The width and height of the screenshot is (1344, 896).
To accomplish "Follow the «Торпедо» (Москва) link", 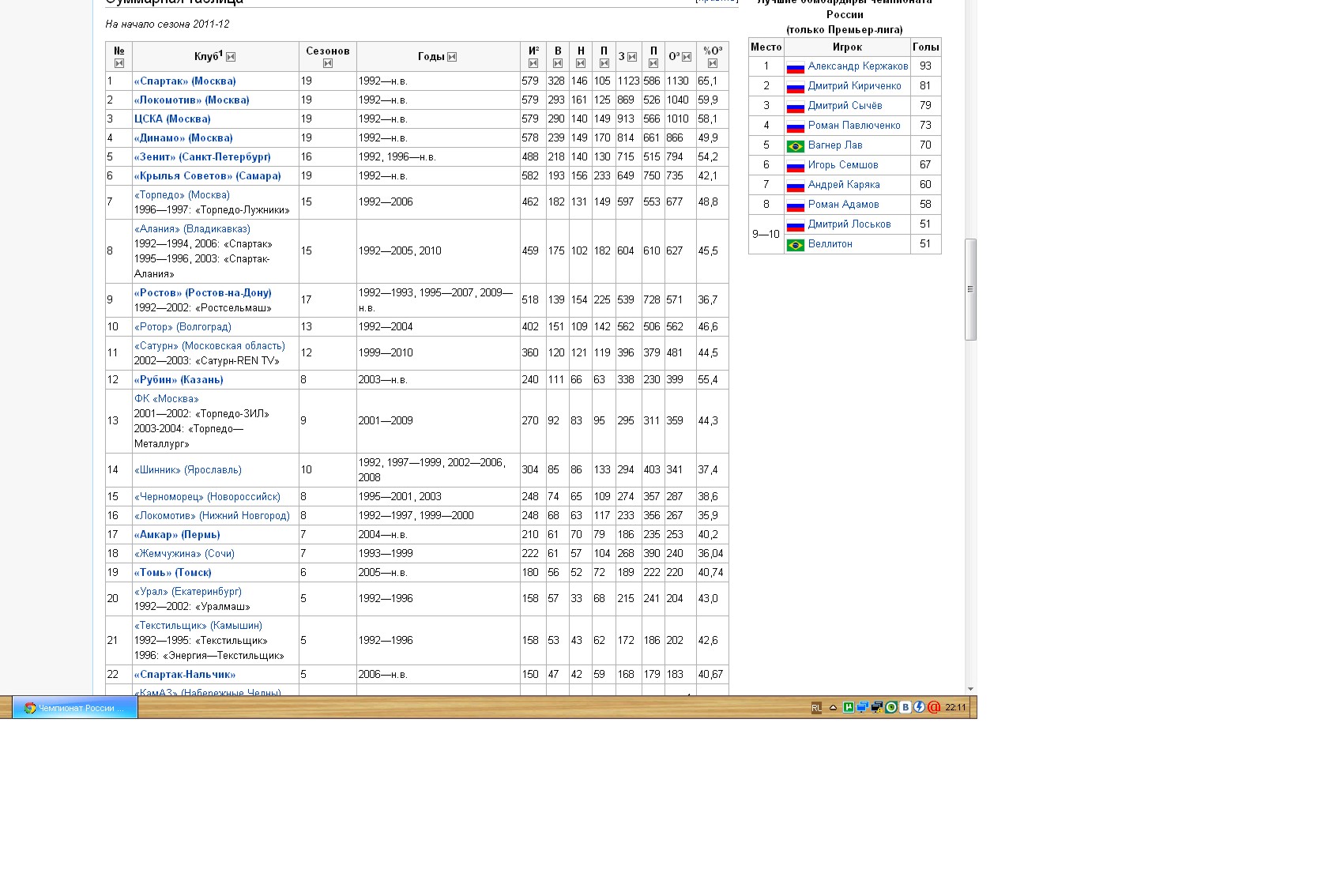I will tap(182, 194).
